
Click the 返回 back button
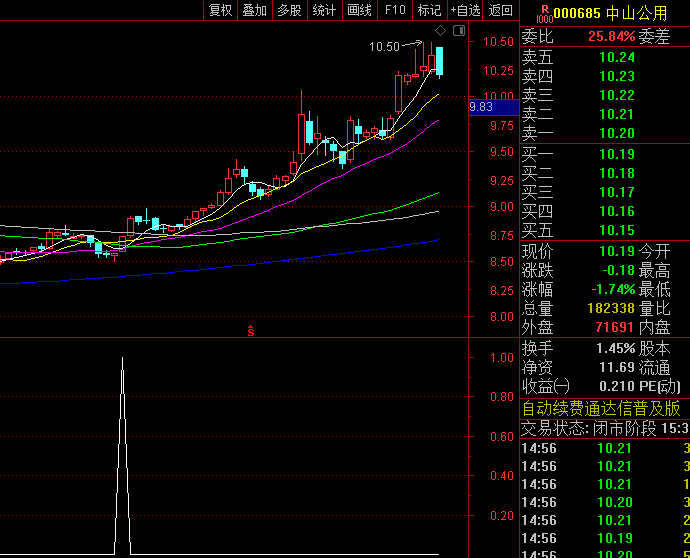coord(501,10)
